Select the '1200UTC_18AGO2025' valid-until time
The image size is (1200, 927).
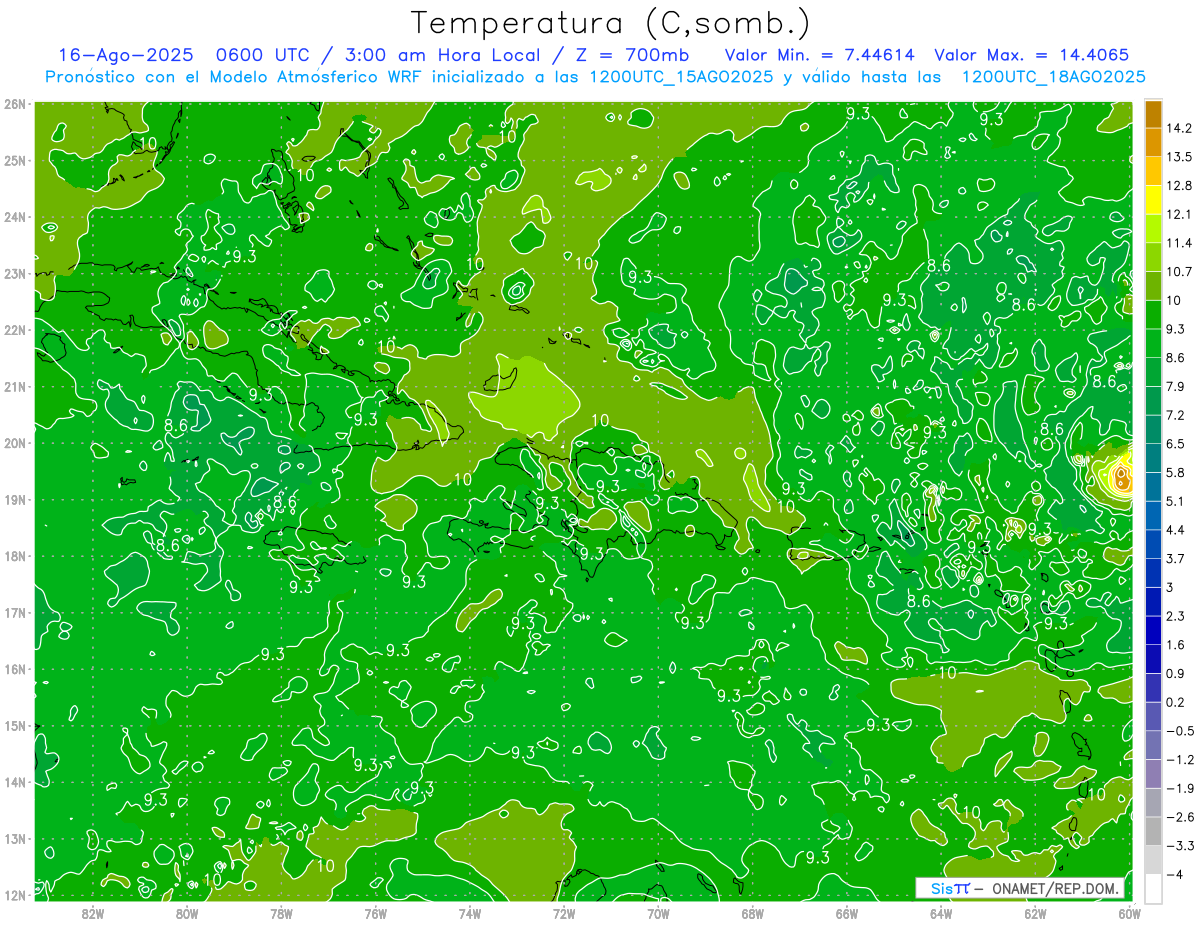[1053, 77]
